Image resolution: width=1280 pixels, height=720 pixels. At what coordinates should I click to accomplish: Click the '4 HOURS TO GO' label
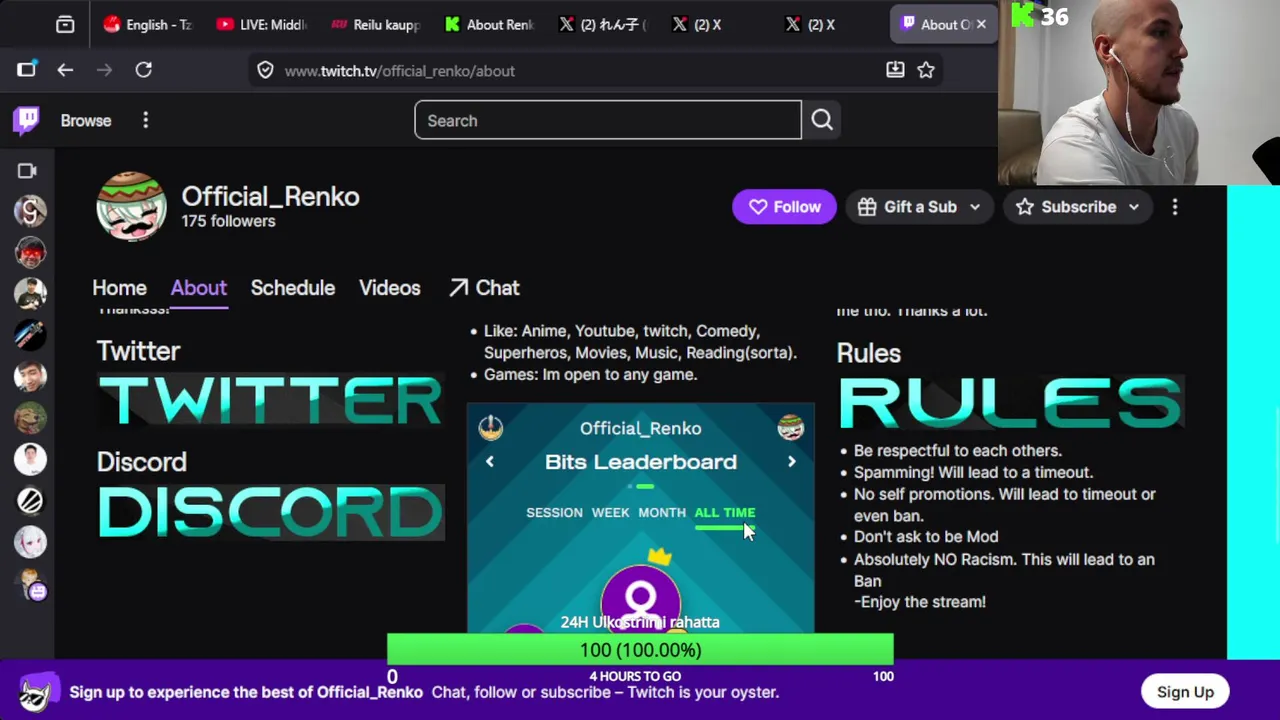click(x=635, y=676)
